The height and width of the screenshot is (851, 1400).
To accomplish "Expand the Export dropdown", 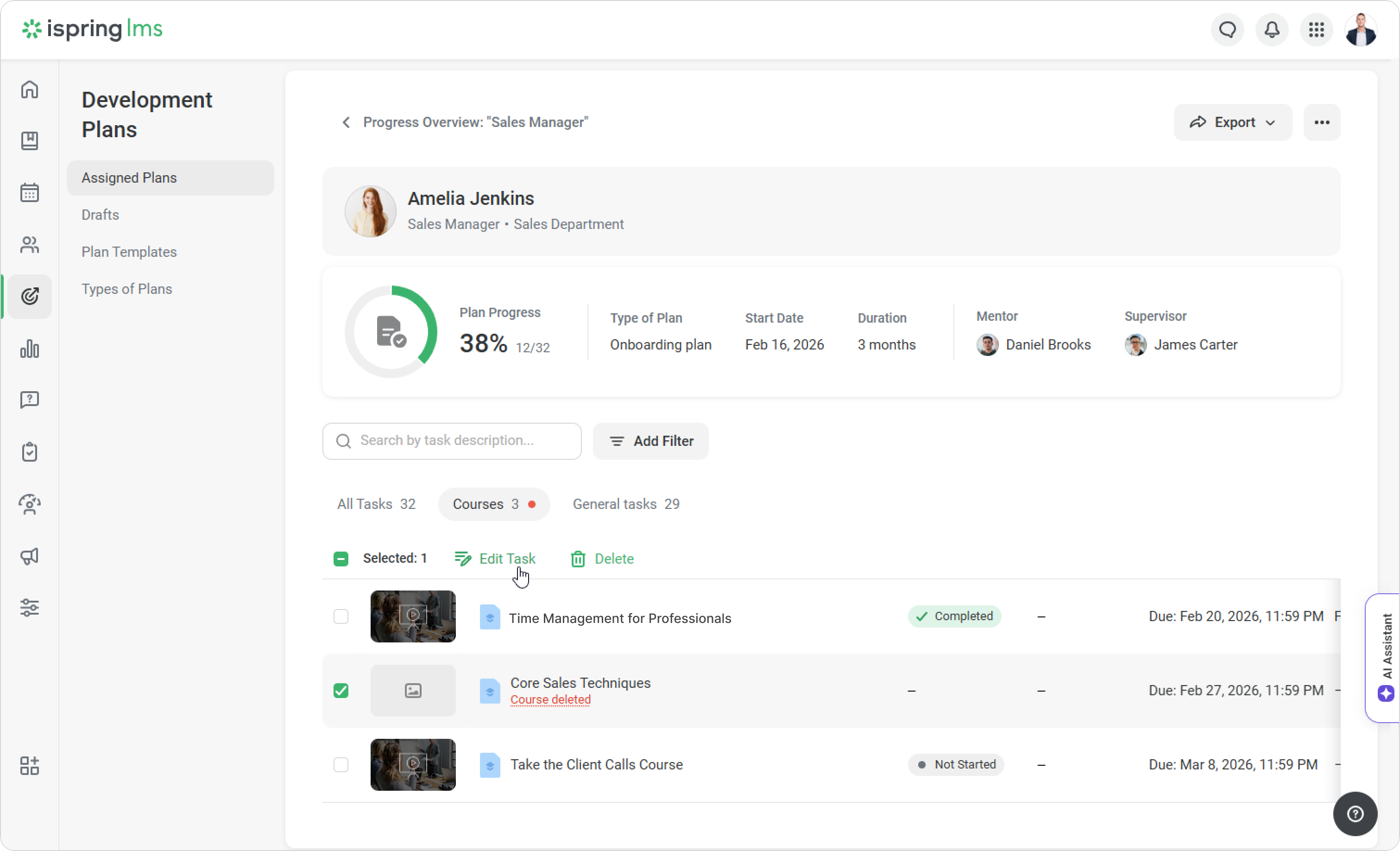I will (x=1232, y=122).
